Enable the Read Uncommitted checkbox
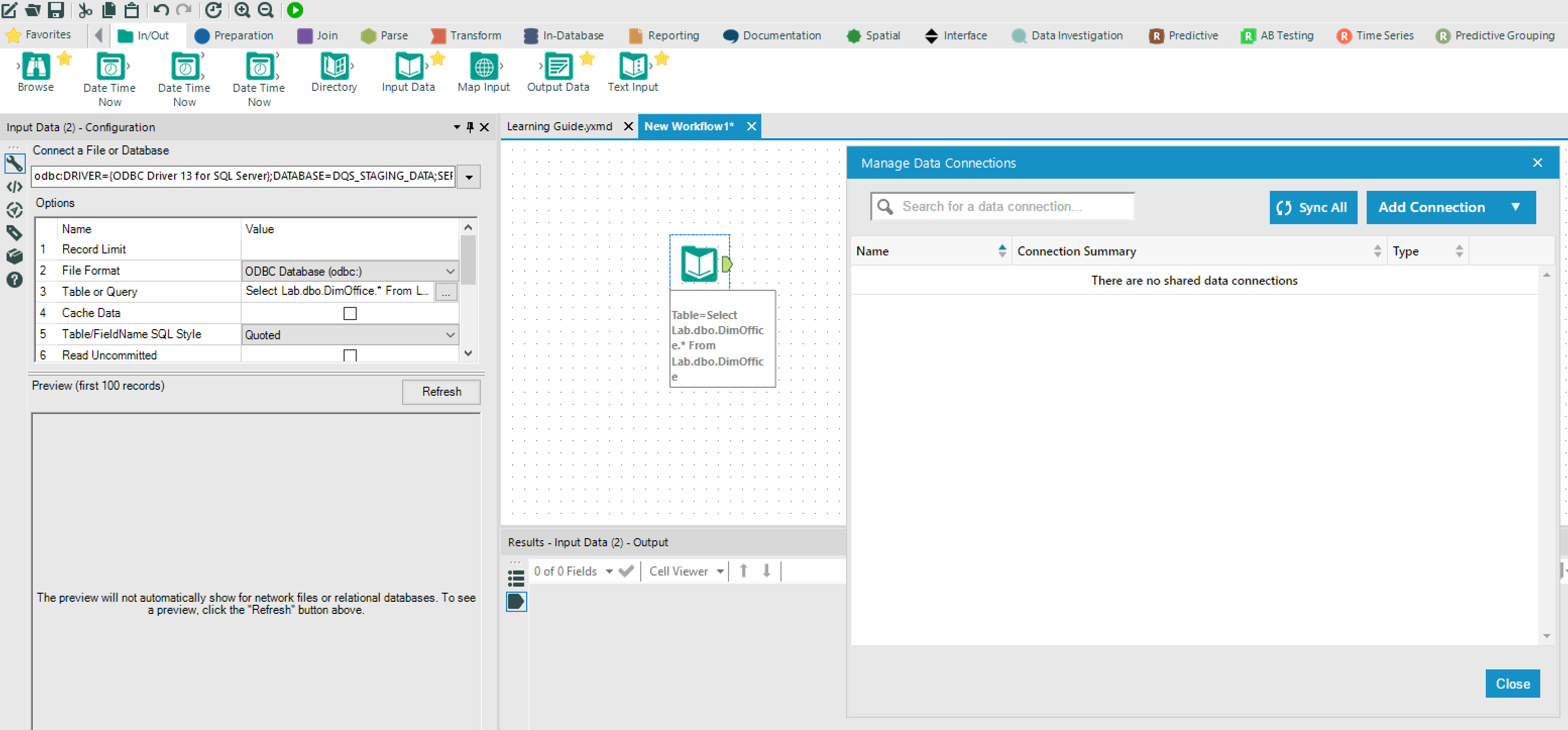Screen dimensions: 1568x730 pyautogui.click(x=350, y=354)
